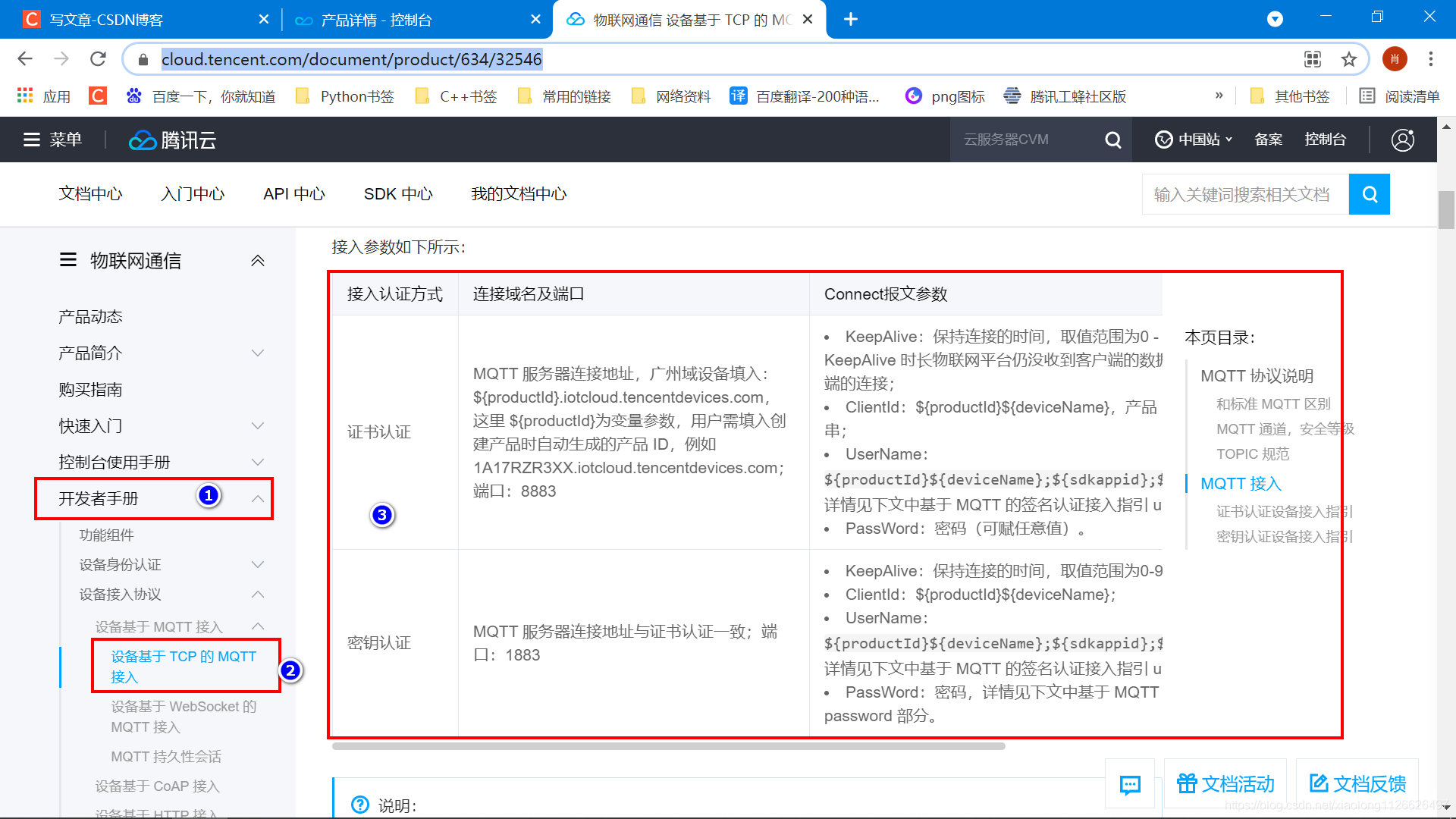Image resolution: width=1456 pixels, height=819 pixels.
Task: Click the 输入关键词搜索相关文档 search field
Action: [1244, 194]
